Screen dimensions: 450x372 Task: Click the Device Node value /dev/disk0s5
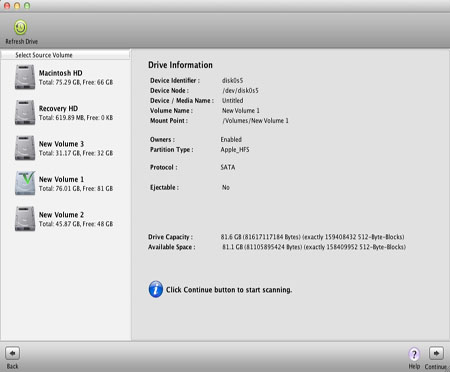click(240, 90)
